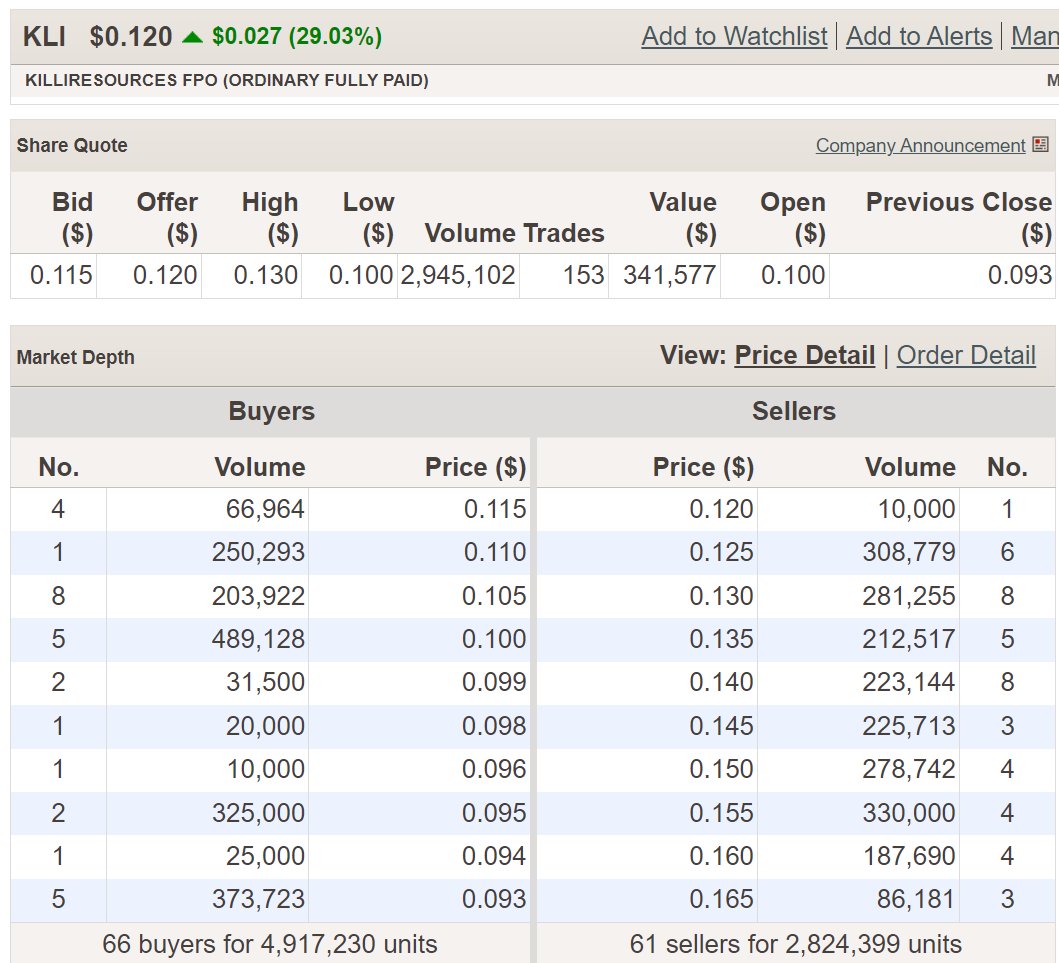Click seller volume 212,517
Screen dimensions: 1059x963
click(x=908, y=640)
